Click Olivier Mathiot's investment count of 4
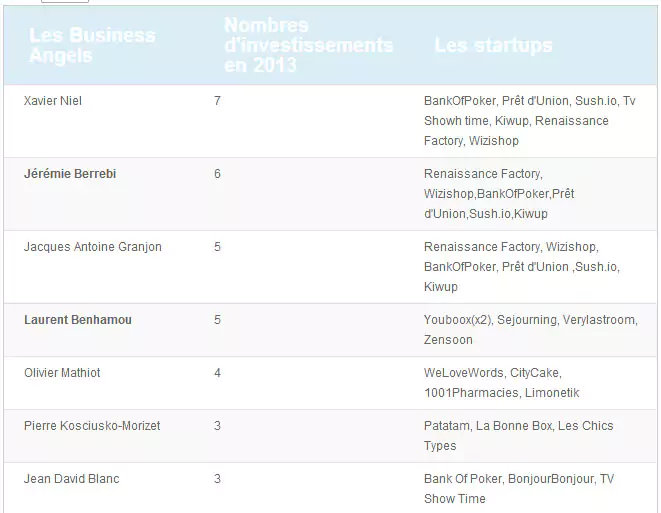Image resolution: width=661 pixels, height=513 pixels. (217, 373)
